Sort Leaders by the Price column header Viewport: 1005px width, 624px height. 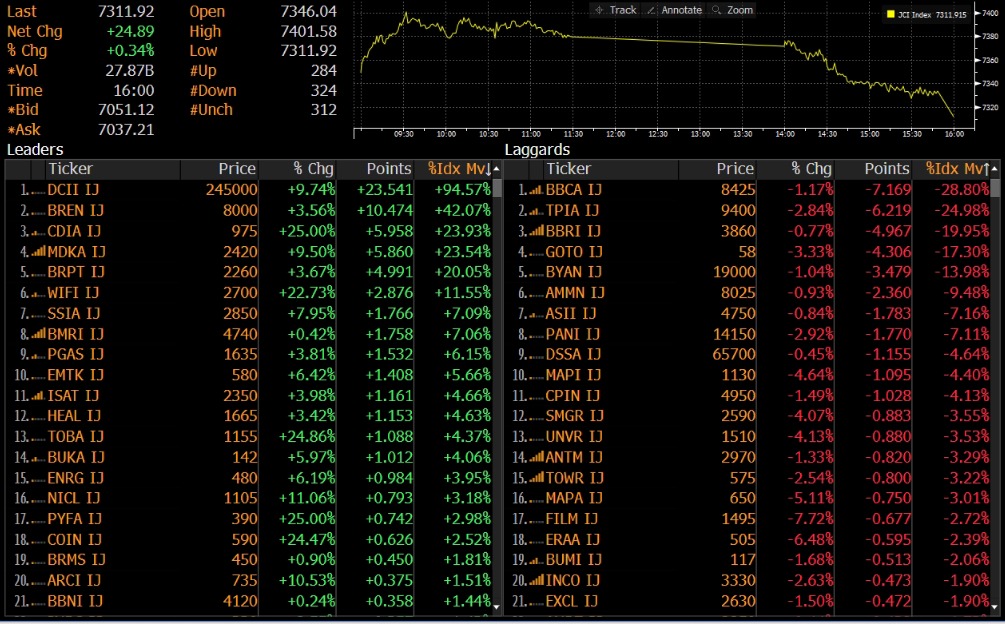pyautogui.click(x=237, y=169)
